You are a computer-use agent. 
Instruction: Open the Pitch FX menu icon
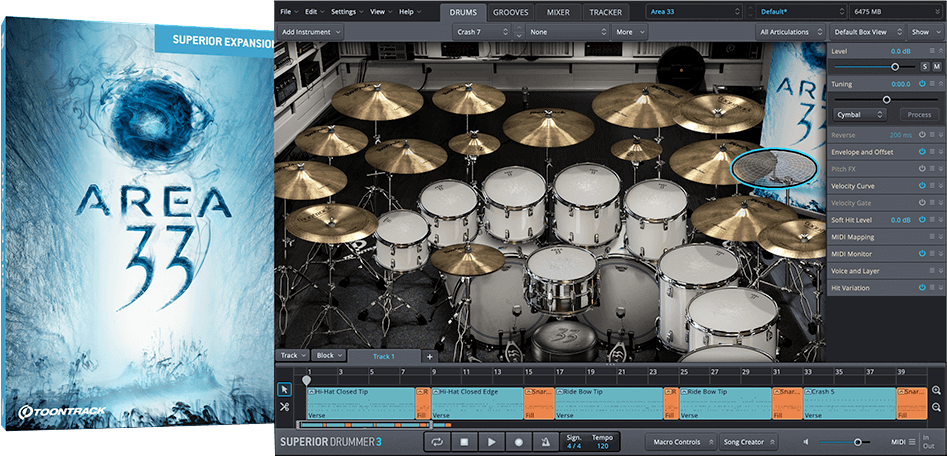(932, 169)
